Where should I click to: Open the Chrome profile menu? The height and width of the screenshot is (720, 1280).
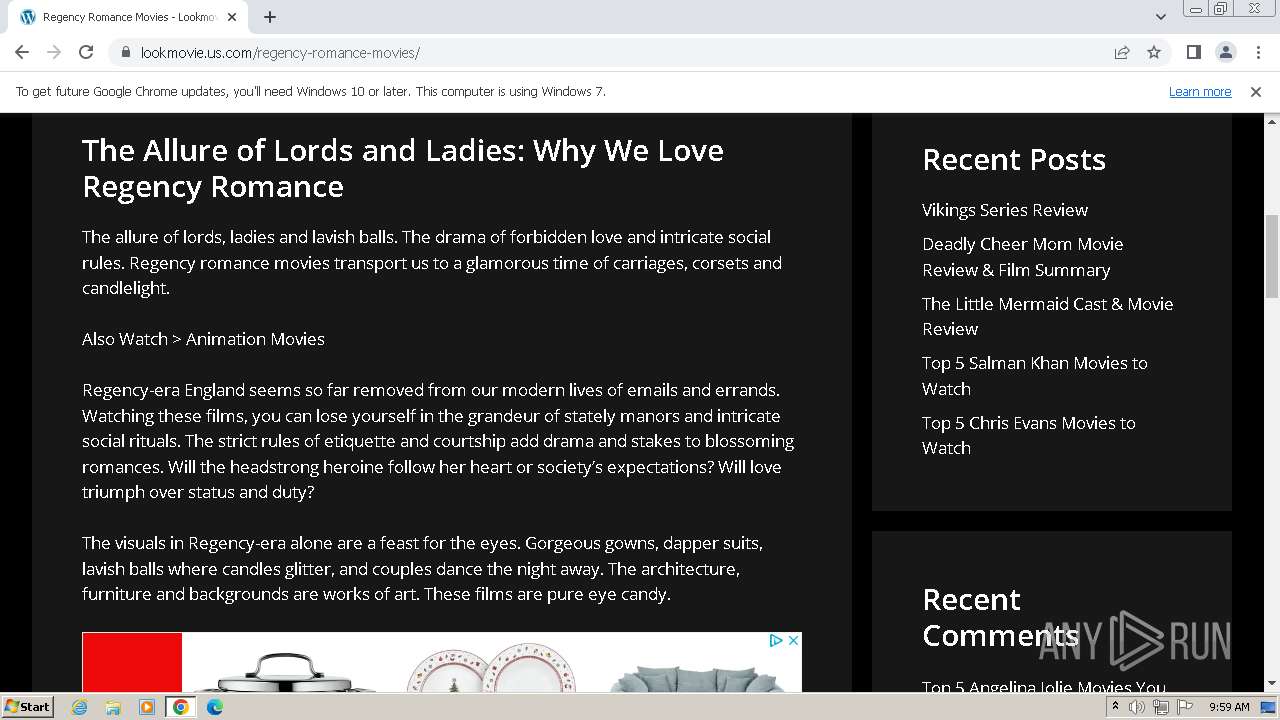[1225, 52]
